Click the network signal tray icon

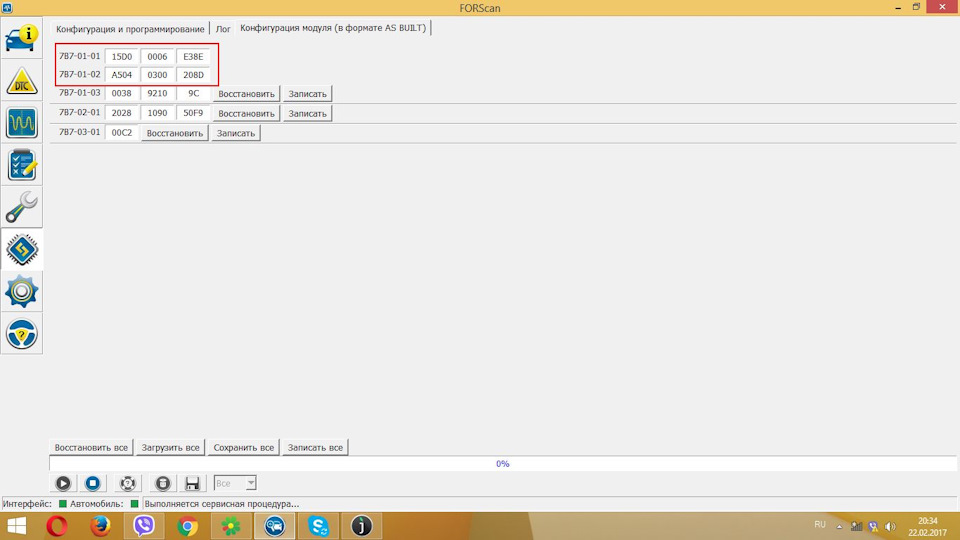(x=857, y=527)
